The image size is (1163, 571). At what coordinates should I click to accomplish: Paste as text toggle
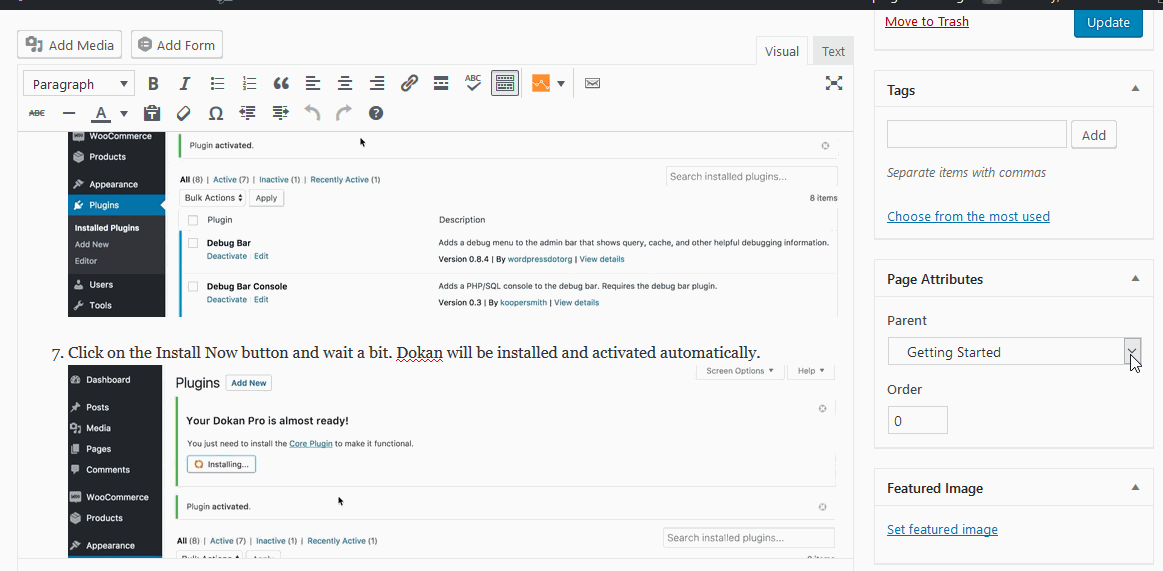coord(152,113)
